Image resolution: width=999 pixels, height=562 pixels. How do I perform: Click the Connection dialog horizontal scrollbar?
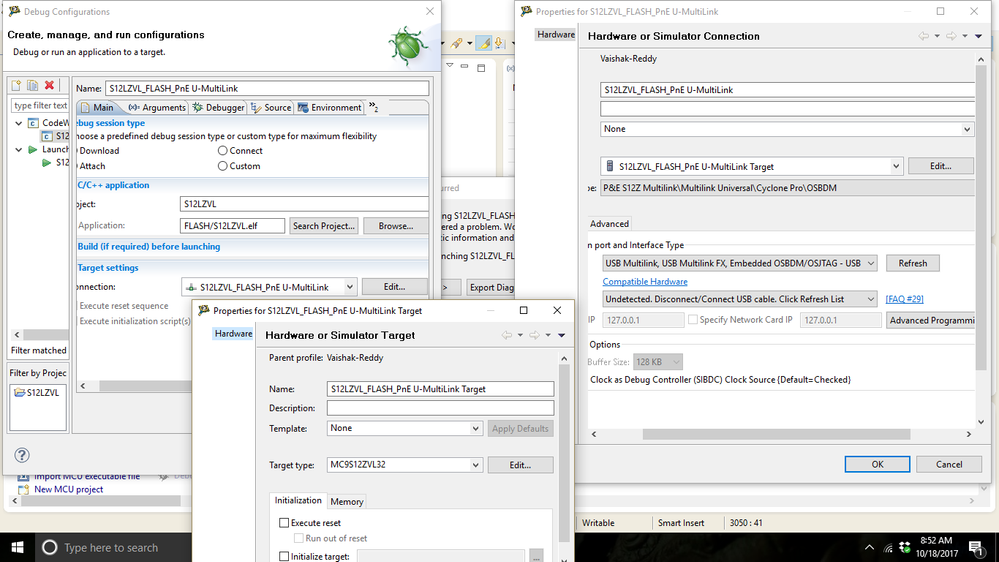(776, 434)
